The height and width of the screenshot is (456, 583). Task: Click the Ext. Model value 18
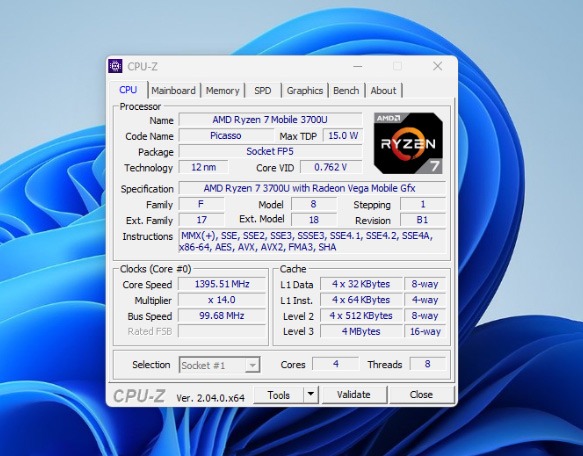pyautogui.click(x=314, y=220)
